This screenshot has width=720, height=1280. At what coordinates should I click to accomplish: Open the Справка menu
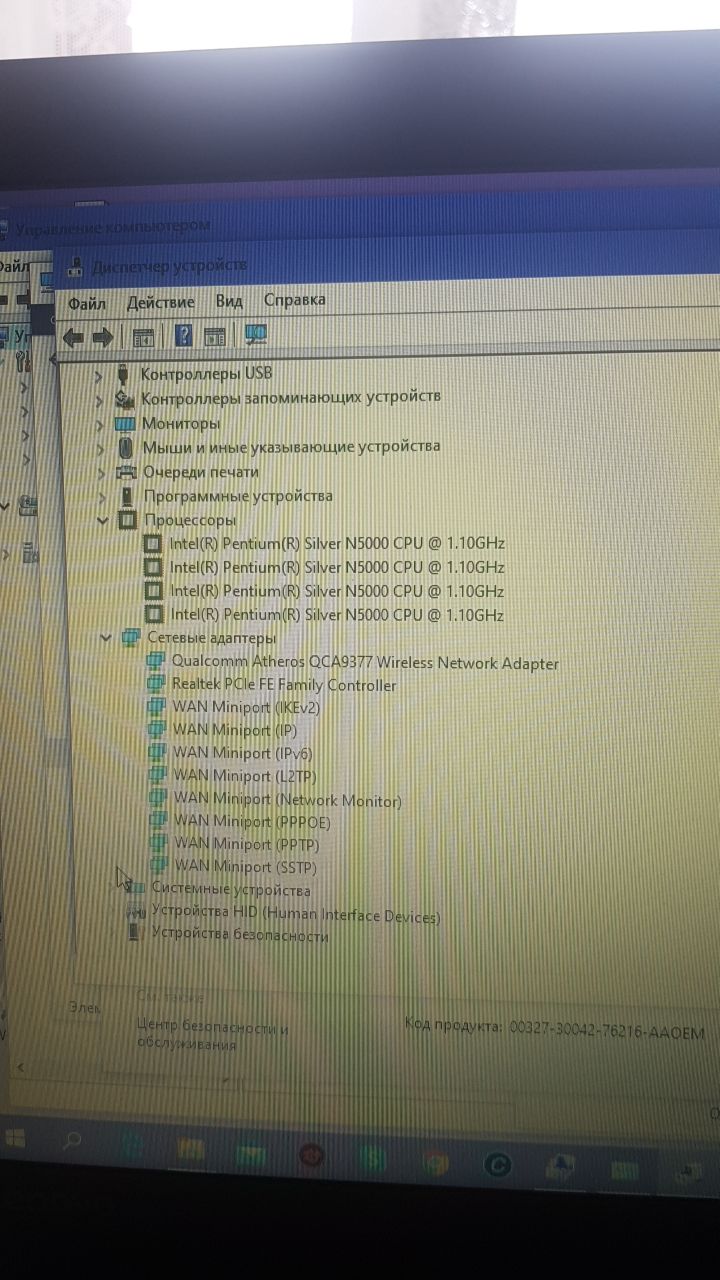click(x=294, y=299)
